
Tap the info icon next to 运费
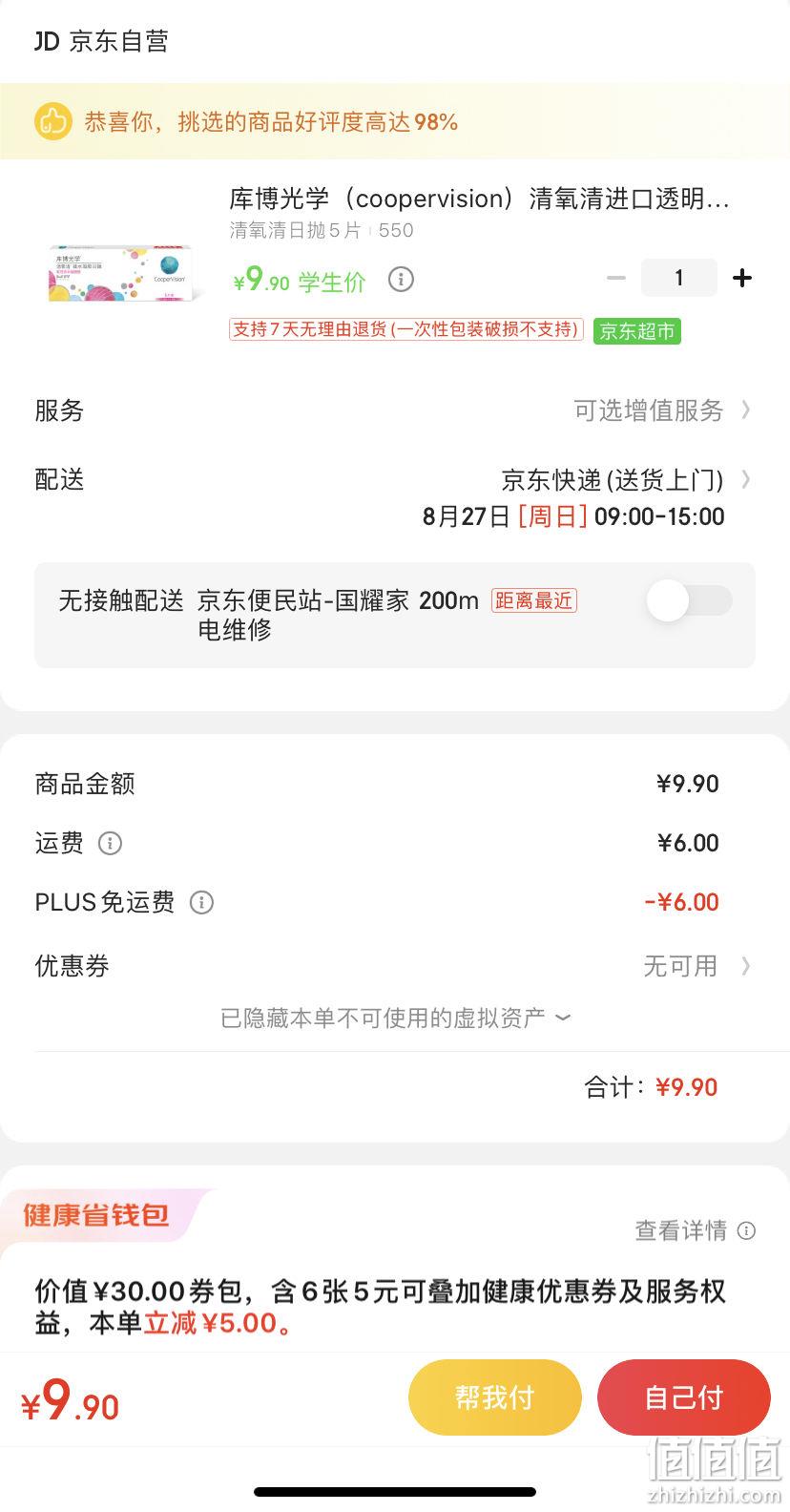point(110,843)
